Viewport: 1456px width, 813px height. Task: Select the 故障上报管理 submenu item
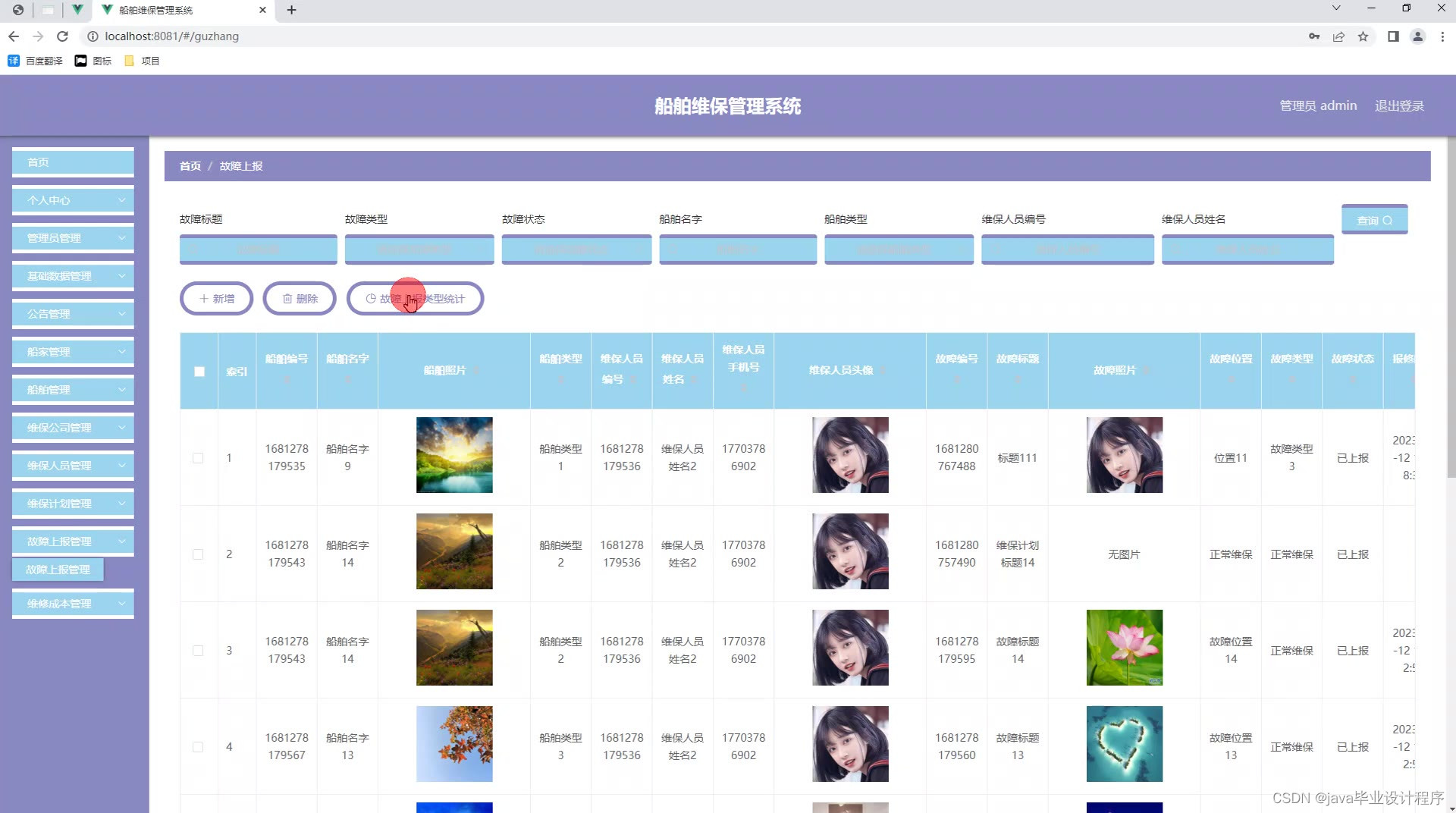pos(58,570)
